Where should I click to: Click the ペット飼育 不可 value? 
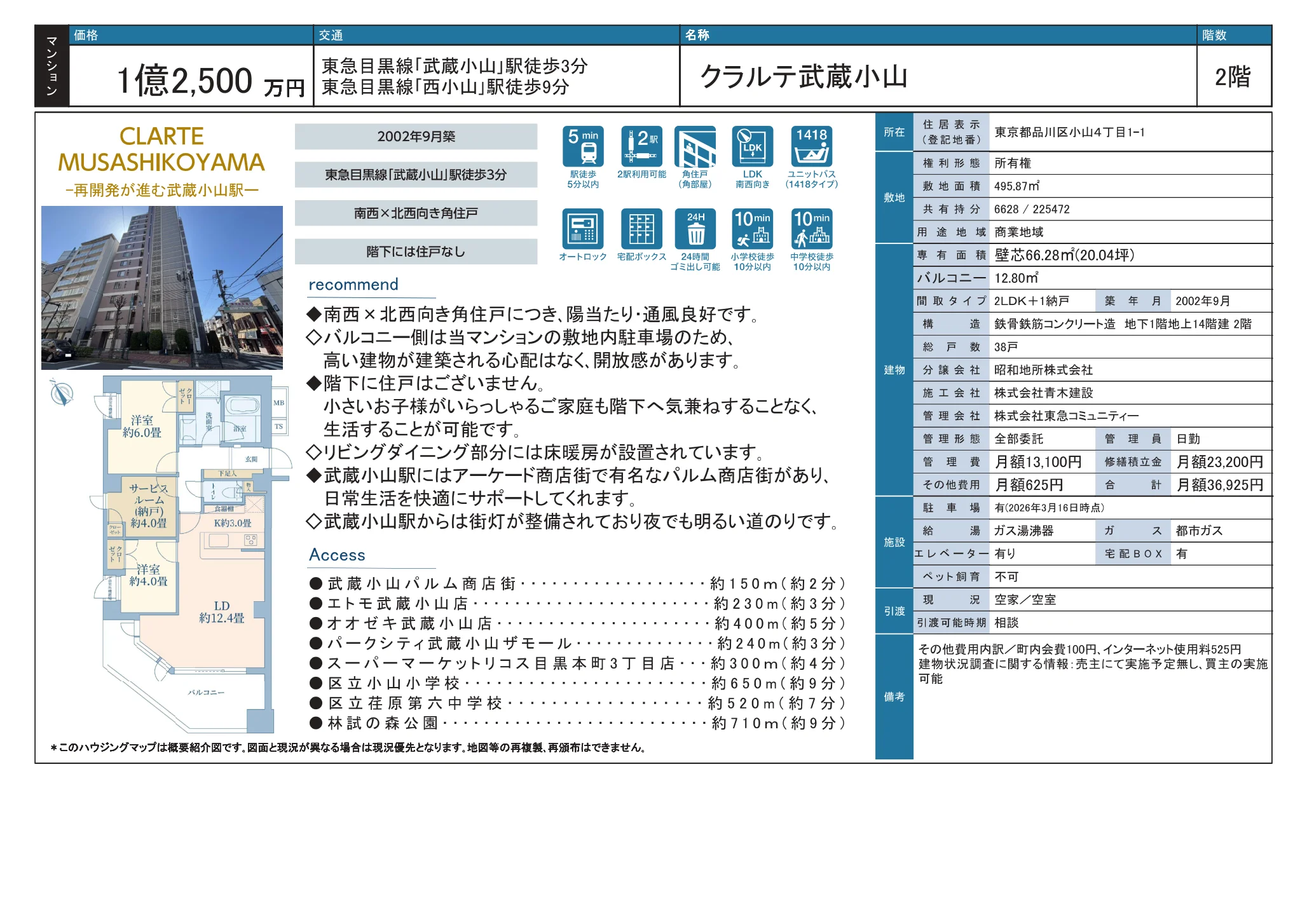[1006, 576]
